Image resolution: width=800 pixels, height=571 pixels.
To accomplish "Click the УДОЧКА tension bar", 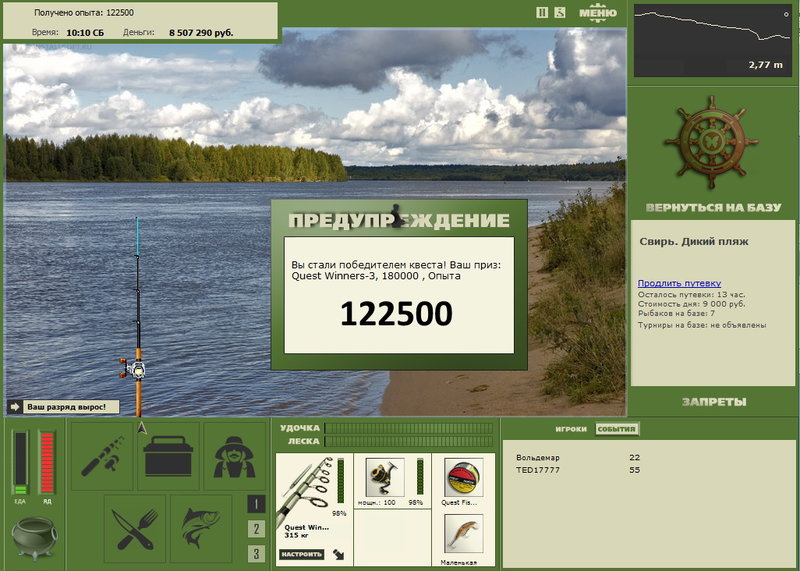I will [409, 428].
